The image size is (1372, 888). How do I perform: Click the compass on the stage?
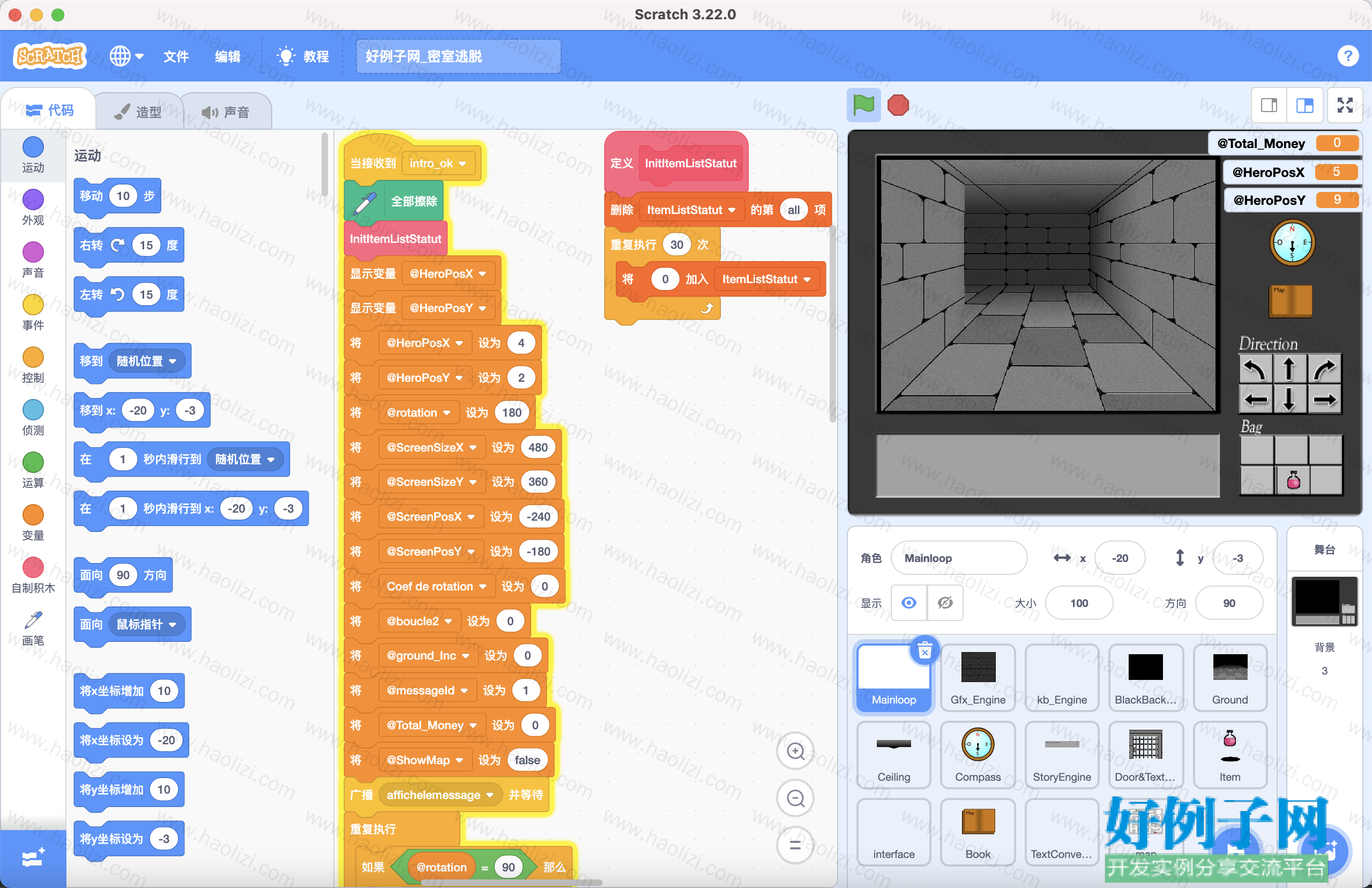pos(1292,243)
